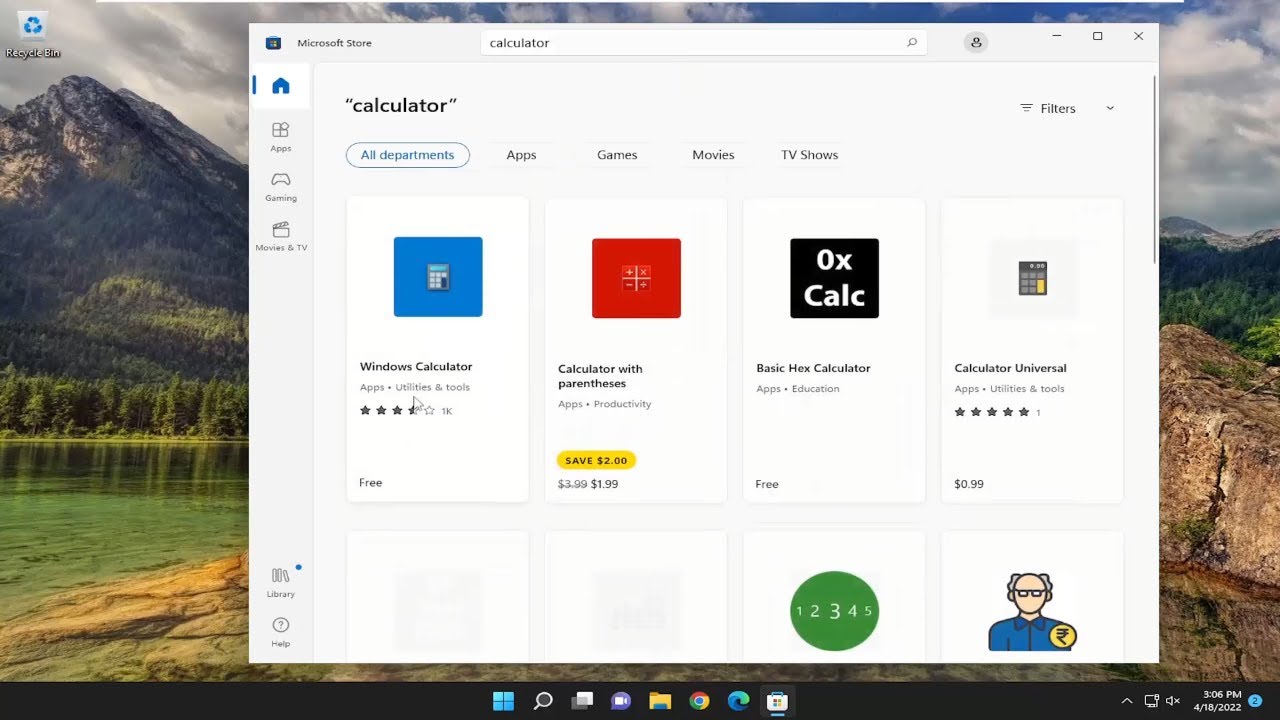The image size is (1280, 720).
Task: Select the All departments tab
Action: (x=407, y=155)
